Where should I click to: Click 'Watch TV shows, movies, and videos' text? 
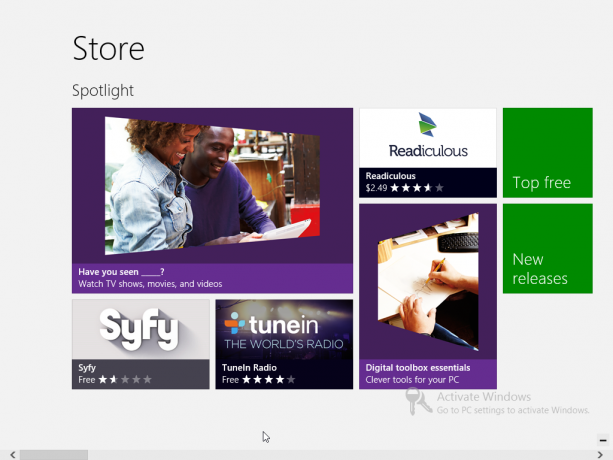150,284
